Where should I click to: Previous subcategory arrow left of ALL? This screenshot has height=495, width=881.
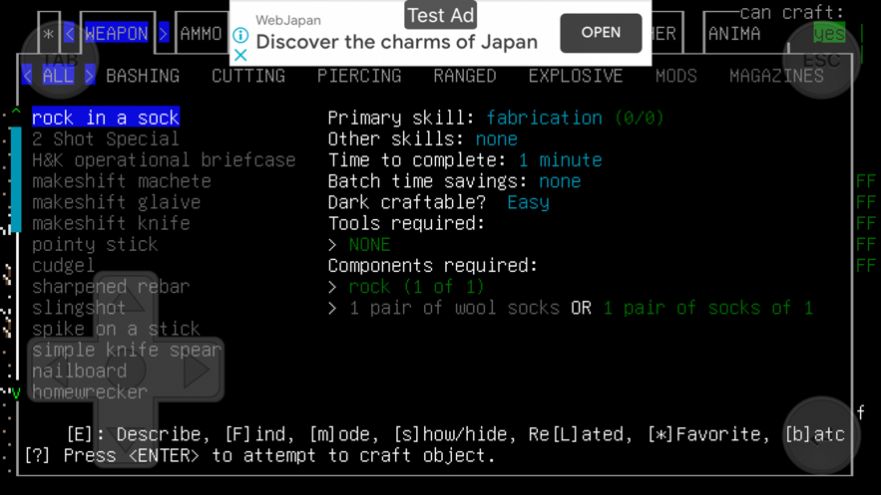(27, 75)
